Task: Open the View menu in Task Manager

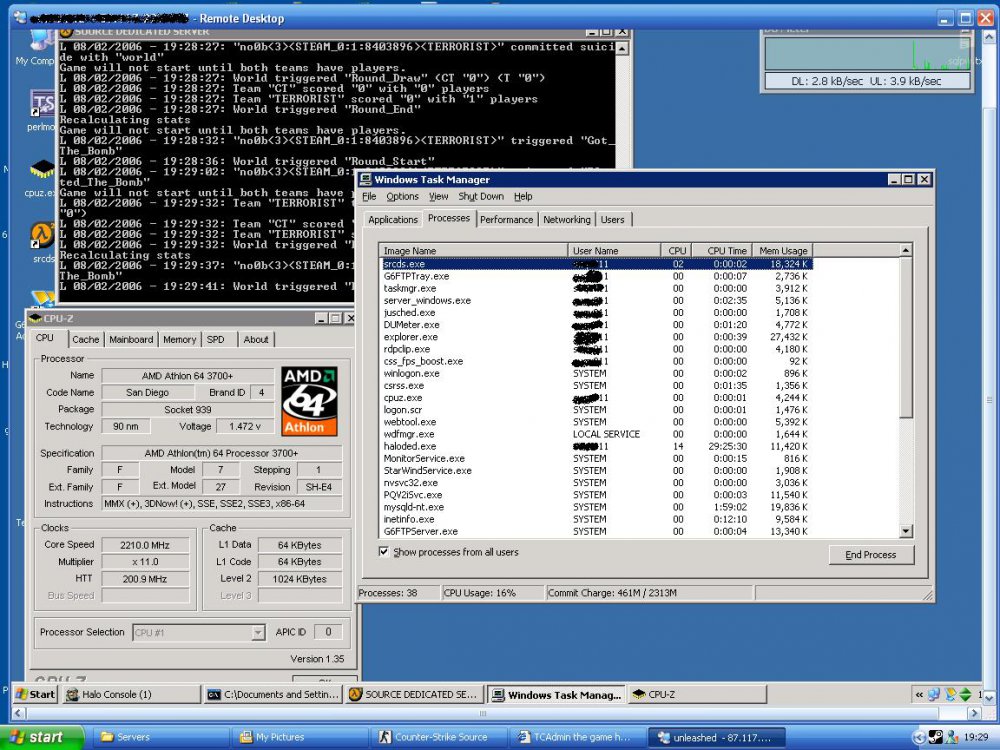Action: 439,196
